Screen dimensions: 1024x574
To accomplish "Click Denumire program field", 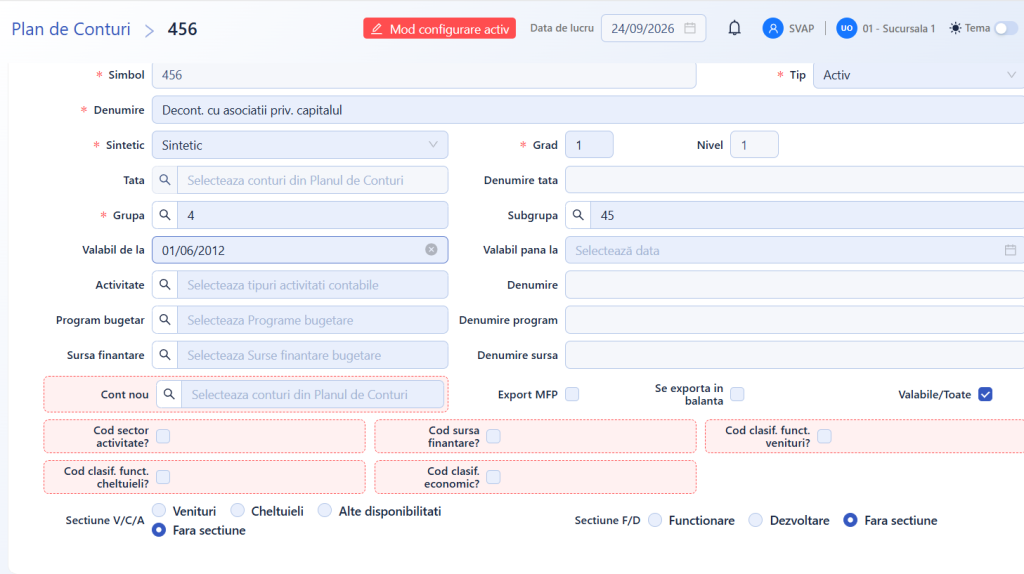I will tap(794, 320).
